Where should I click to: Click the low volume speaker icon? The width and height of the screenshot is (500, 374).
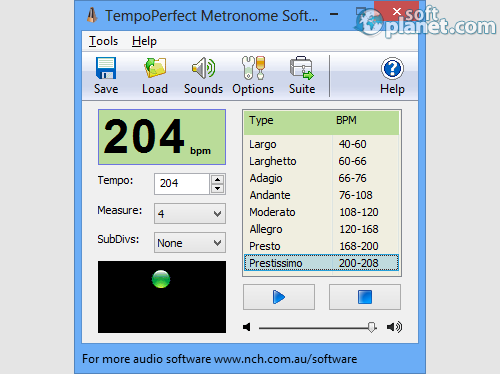[247, 327]
